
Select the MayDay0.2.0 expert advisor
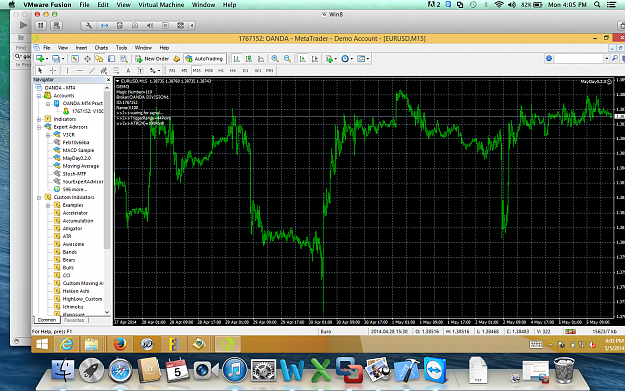tap(77, 158)
